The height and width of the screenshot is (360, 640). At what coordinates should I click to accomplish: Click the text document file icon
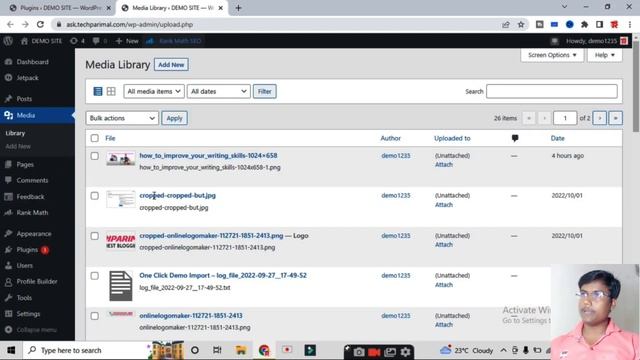tap(121, 286)
